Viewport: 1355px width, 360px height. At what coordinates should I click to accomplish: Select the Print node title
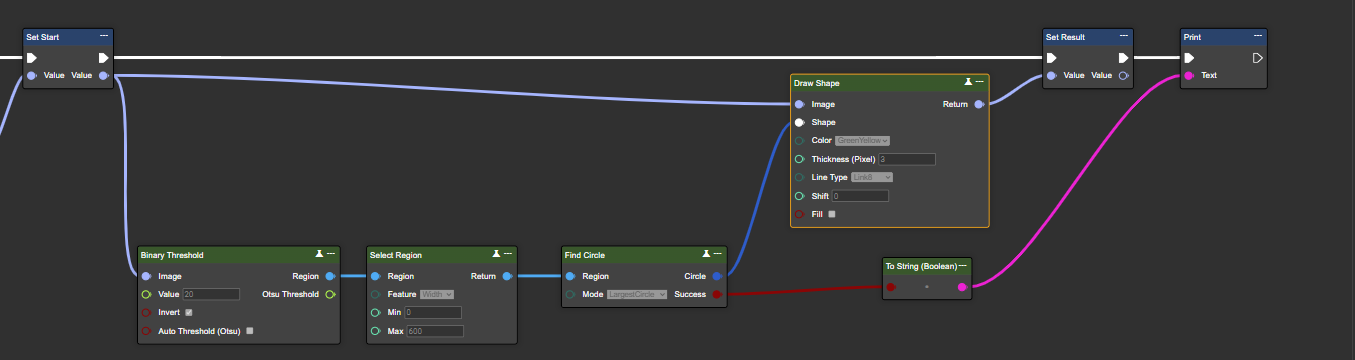pyautogui.click(x=1192, y=37)
